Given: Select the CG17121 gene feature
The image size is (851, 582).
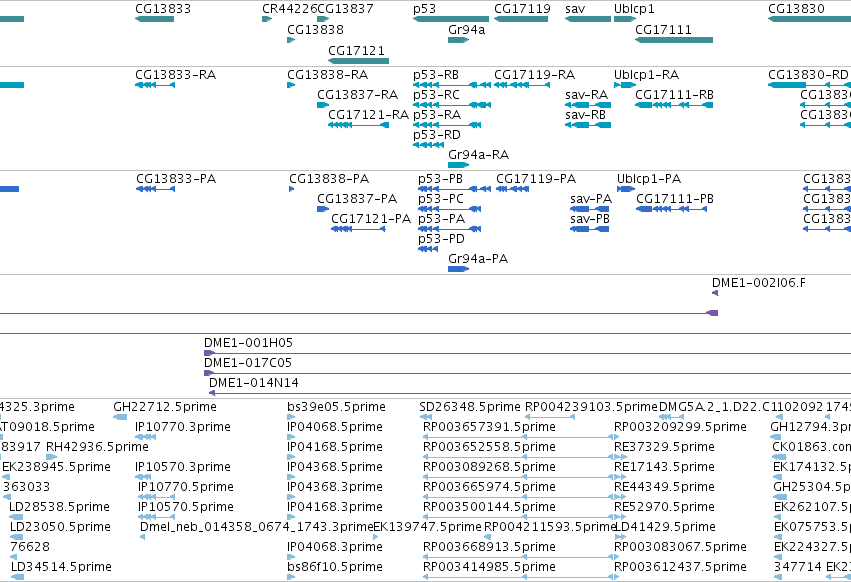Looking at the screenshot, I should tap(358, 60).
